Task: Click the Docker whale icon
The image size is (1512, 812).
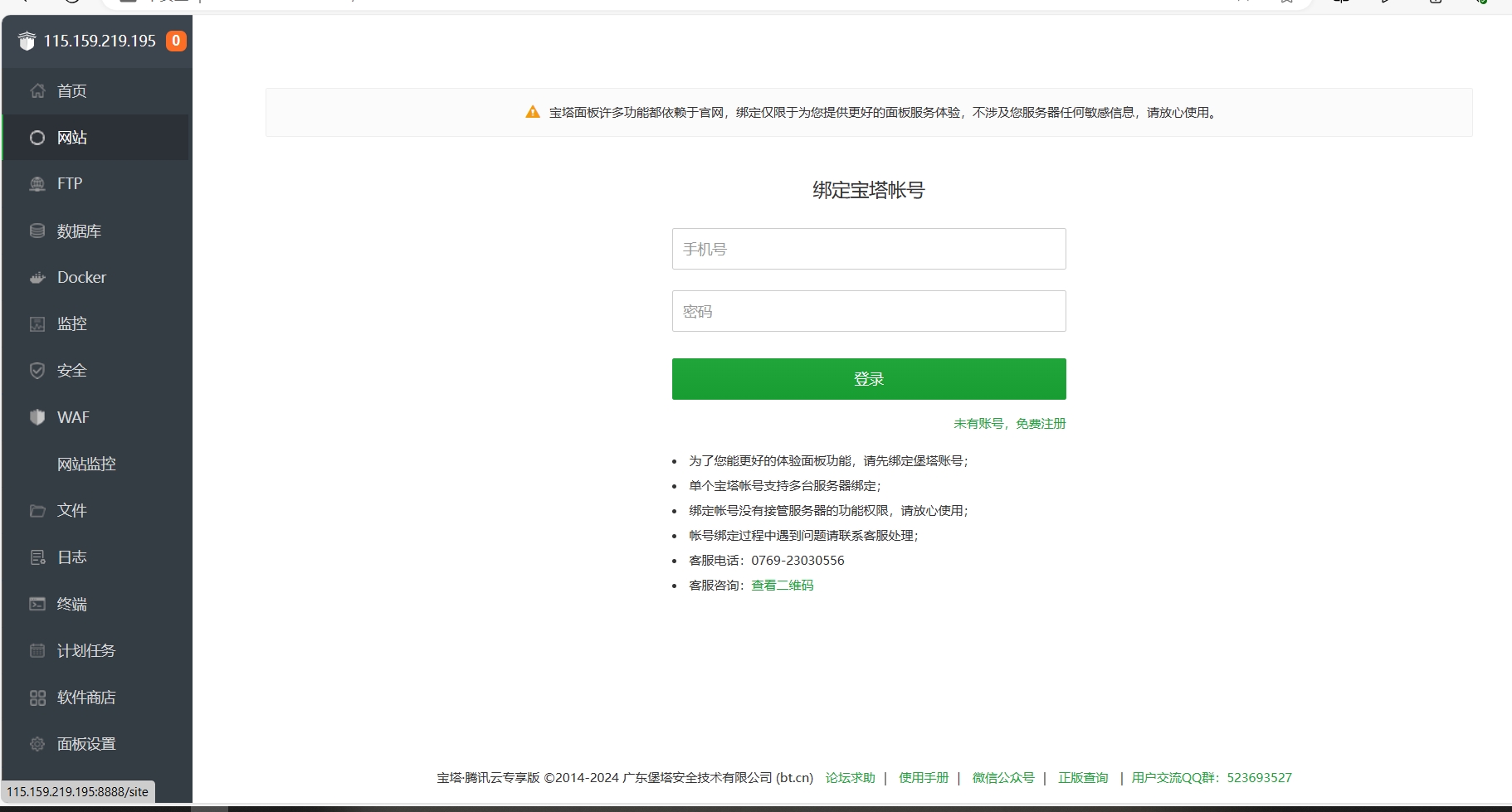Action: pyautogui.click(x=37, y=278)
